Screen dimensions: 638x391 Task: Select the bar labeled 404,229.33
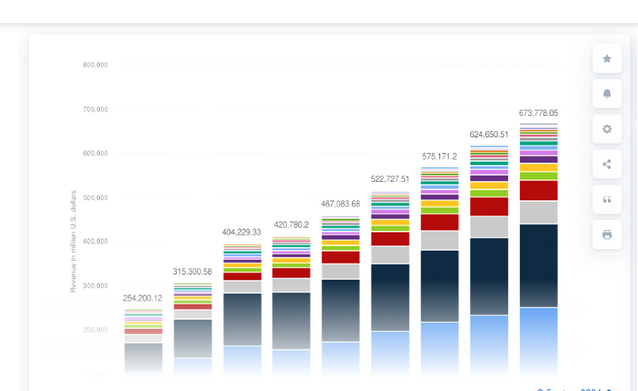(x=243, y=309)
